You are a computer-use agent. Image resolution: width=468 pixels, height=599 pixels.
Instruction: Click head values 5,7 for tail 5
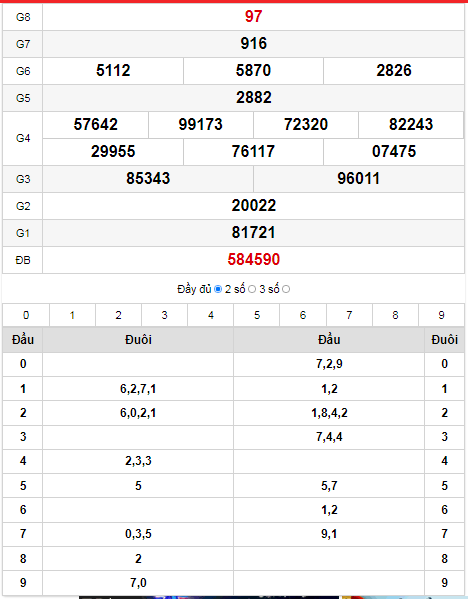click(x=329, y=486)
